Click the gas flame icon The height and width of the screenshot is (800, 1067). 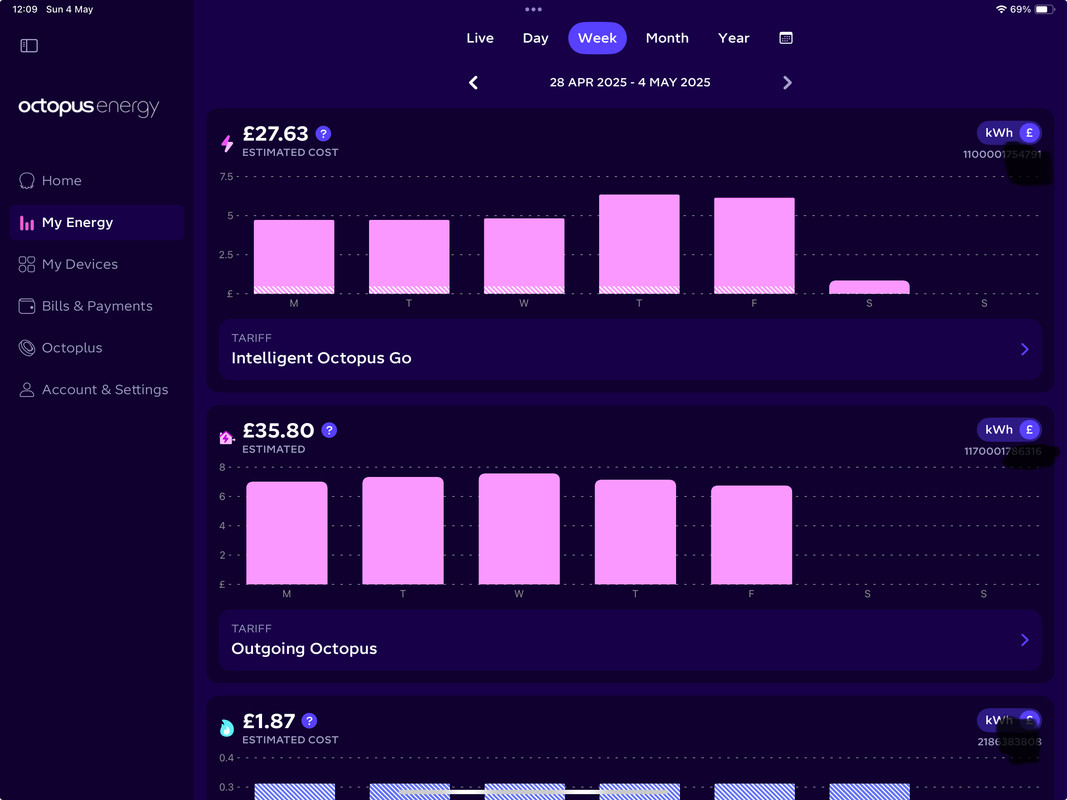pos(227,728)
